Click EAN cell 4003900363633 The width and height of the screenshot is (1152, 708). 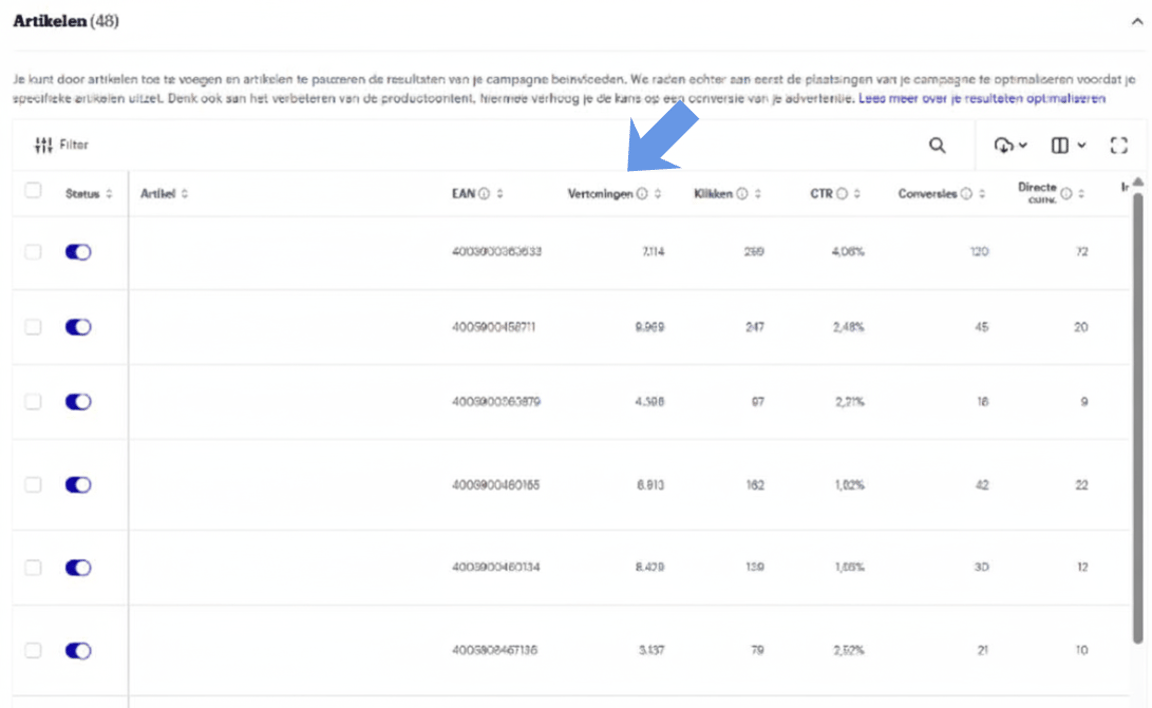coord(497,252)
